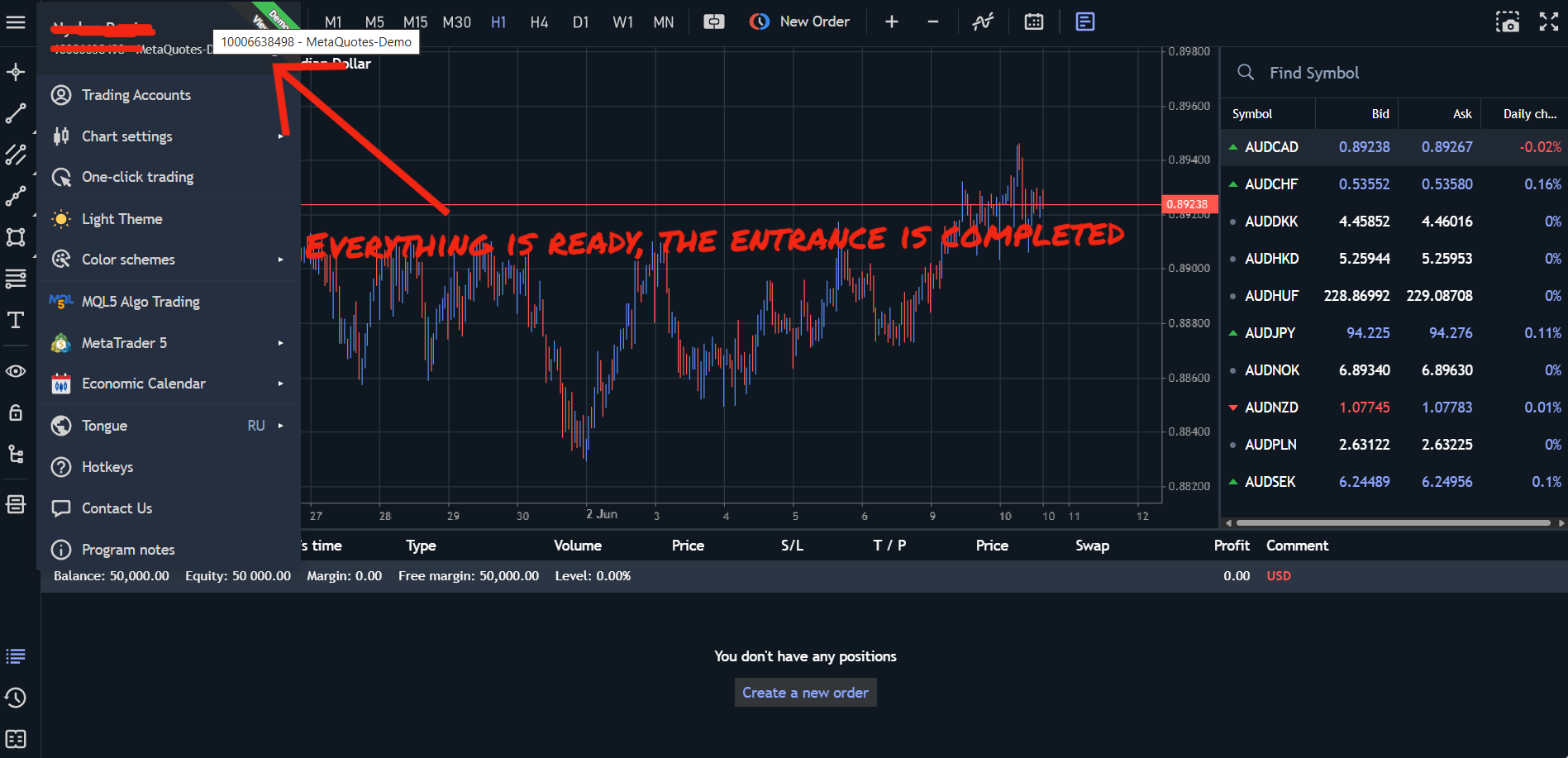Switch to Light Theme
The image size is (1568, 758).
pyautogui.click(x=122, y=219)
